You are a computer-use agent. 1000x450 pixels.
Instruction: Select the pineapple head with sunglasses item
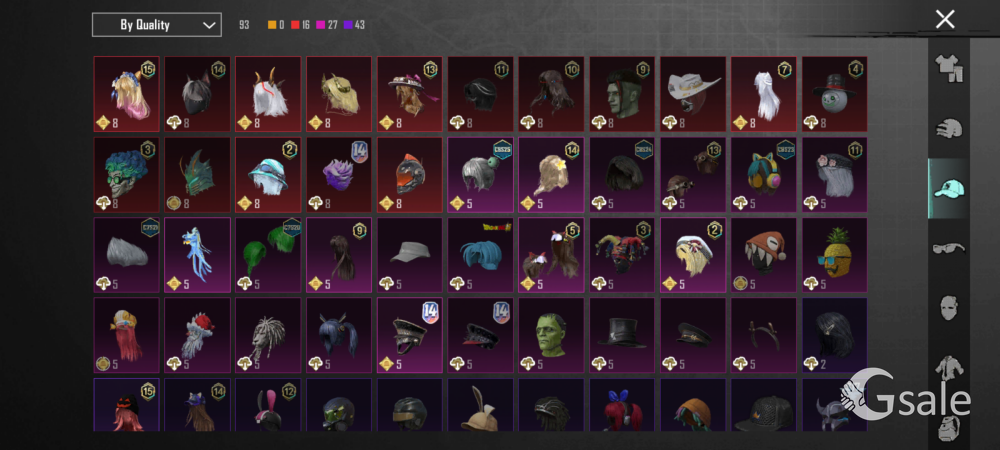(834, 255)
